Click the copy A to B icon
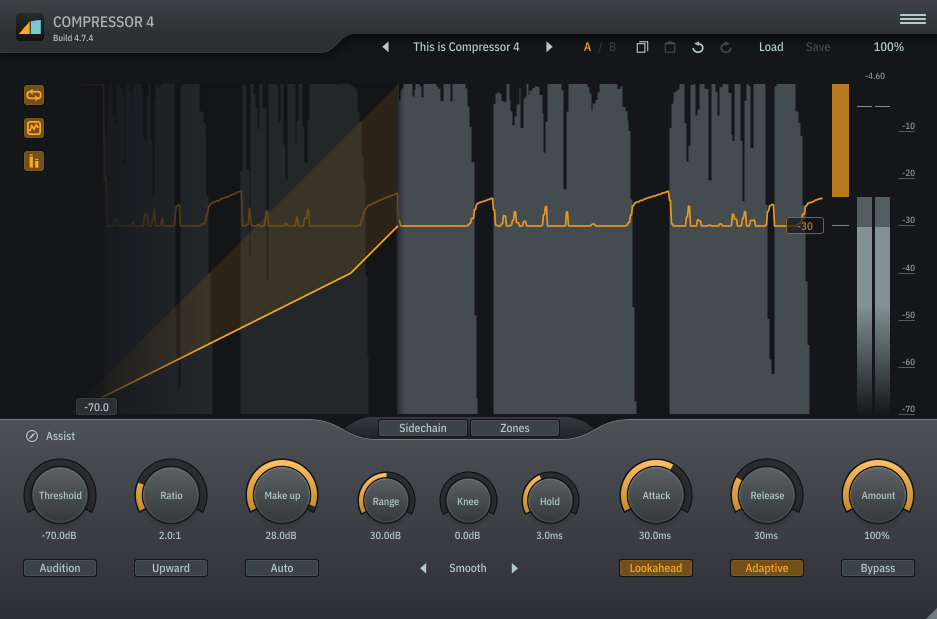The height and width of the screenshot is (619, 937). (x=642, y=47)
